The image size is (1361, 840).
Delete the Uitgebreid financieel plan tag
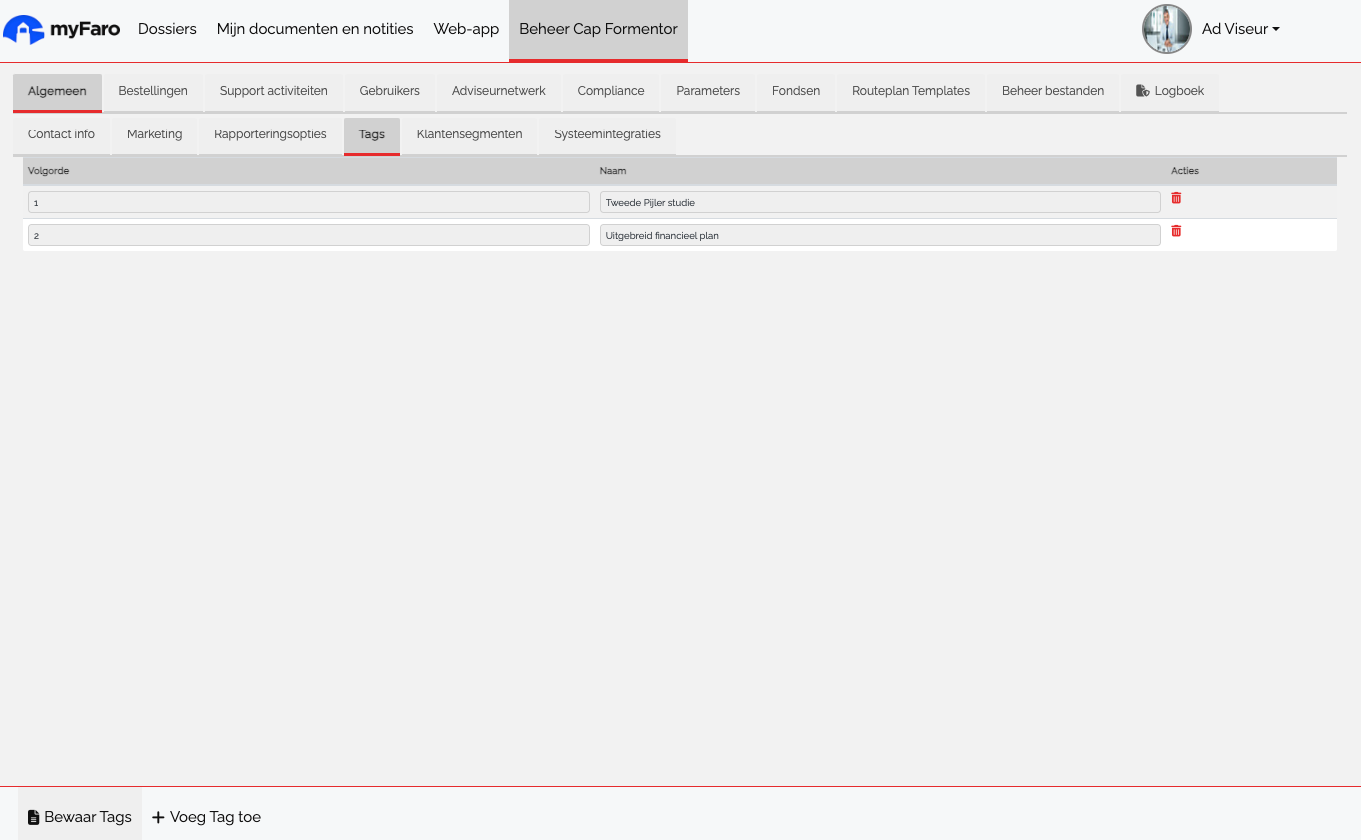pyautogui.click(x=1176, y=231)
